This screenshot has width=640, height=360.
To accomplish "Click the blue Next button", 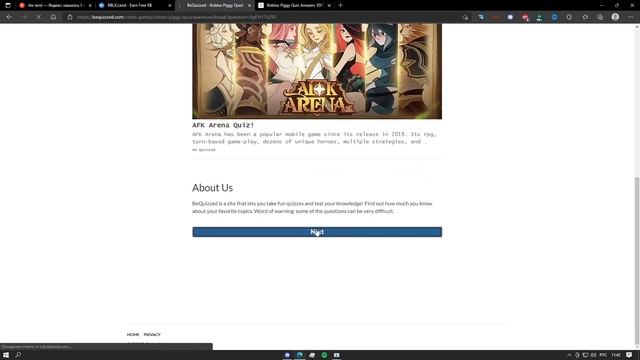I will [317, 232].
